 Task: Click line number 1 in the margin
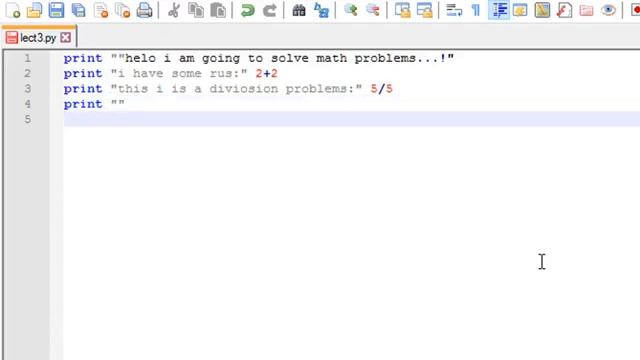27,58
